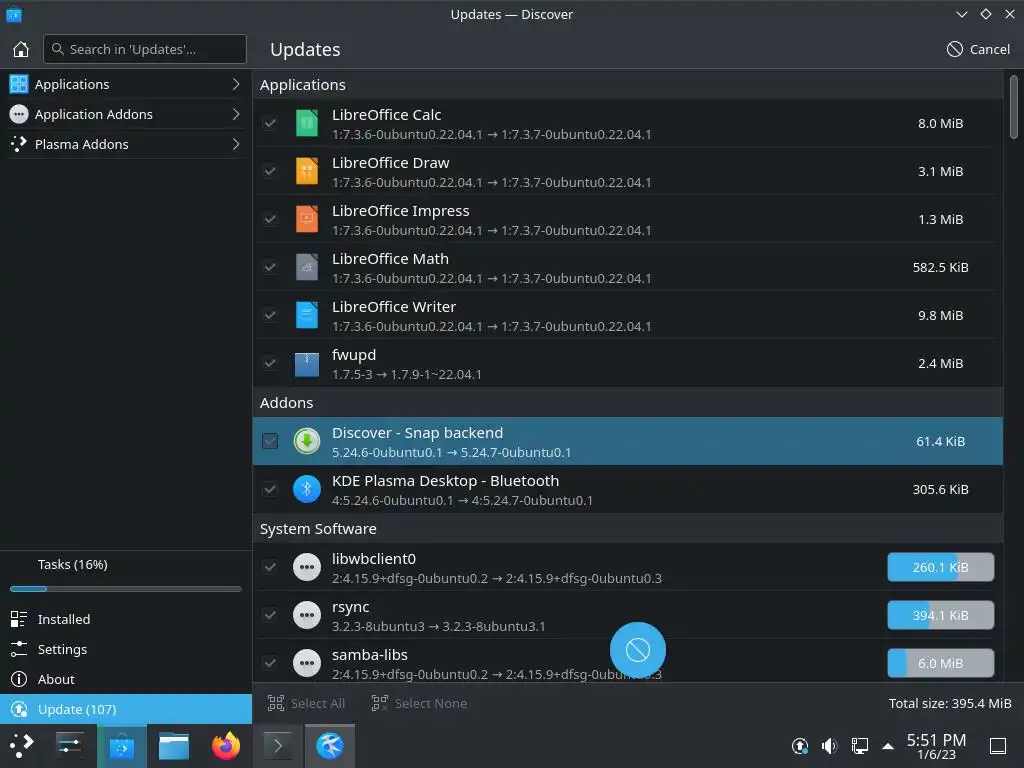This screenshot has height=768, width=1024.
Task: Click the fwupd '2.4 MiB' size text
Action: [940, 364]
